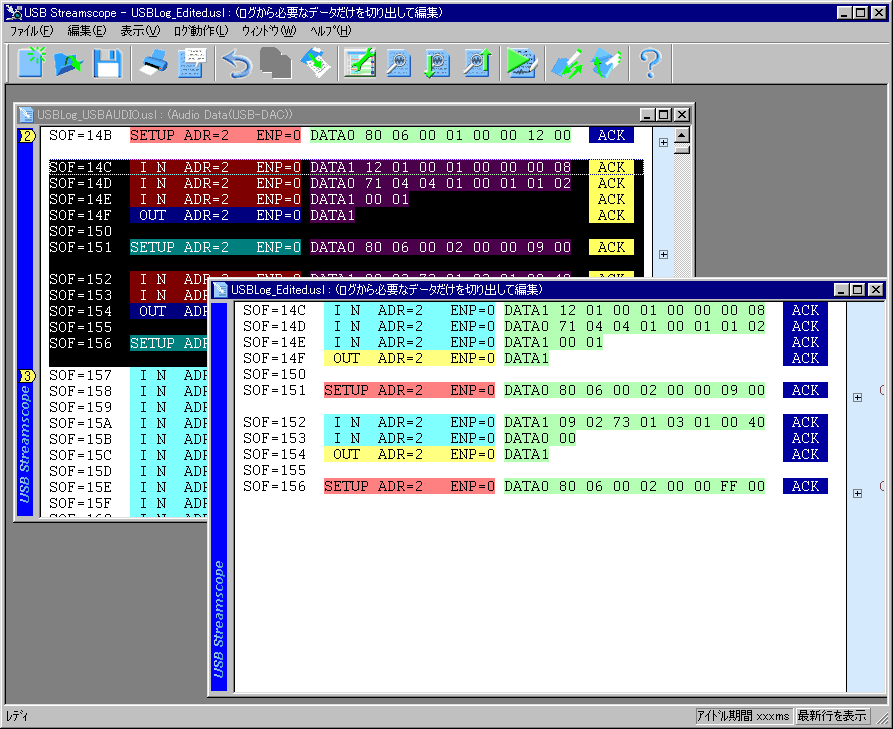
Task: Open the 編集(E) menu
Action: point(87,31)
